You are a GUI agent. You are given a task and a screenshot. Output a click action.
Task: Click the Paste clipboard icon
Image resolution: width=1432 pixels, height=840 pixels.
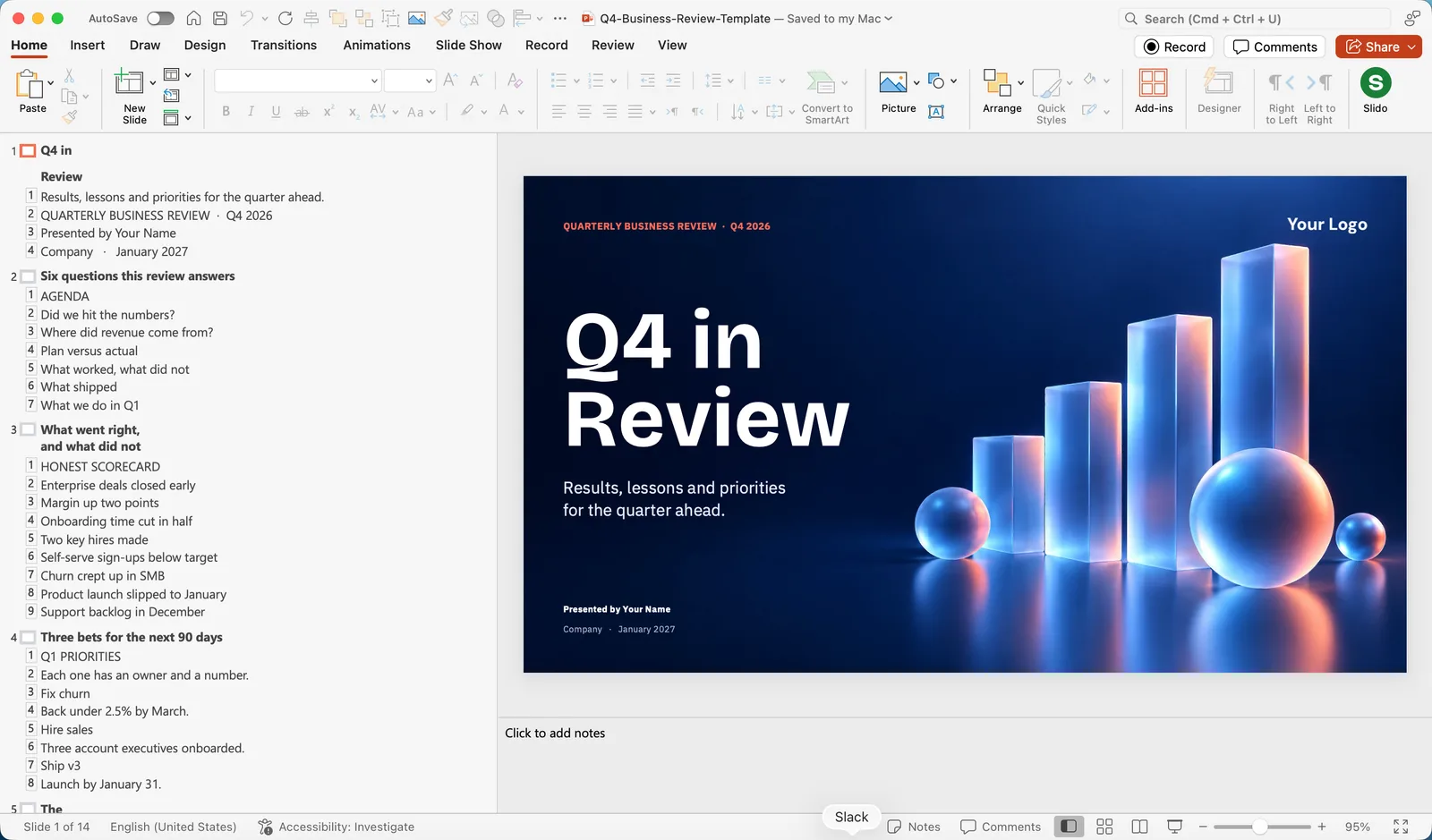click(x=30, y=85)
